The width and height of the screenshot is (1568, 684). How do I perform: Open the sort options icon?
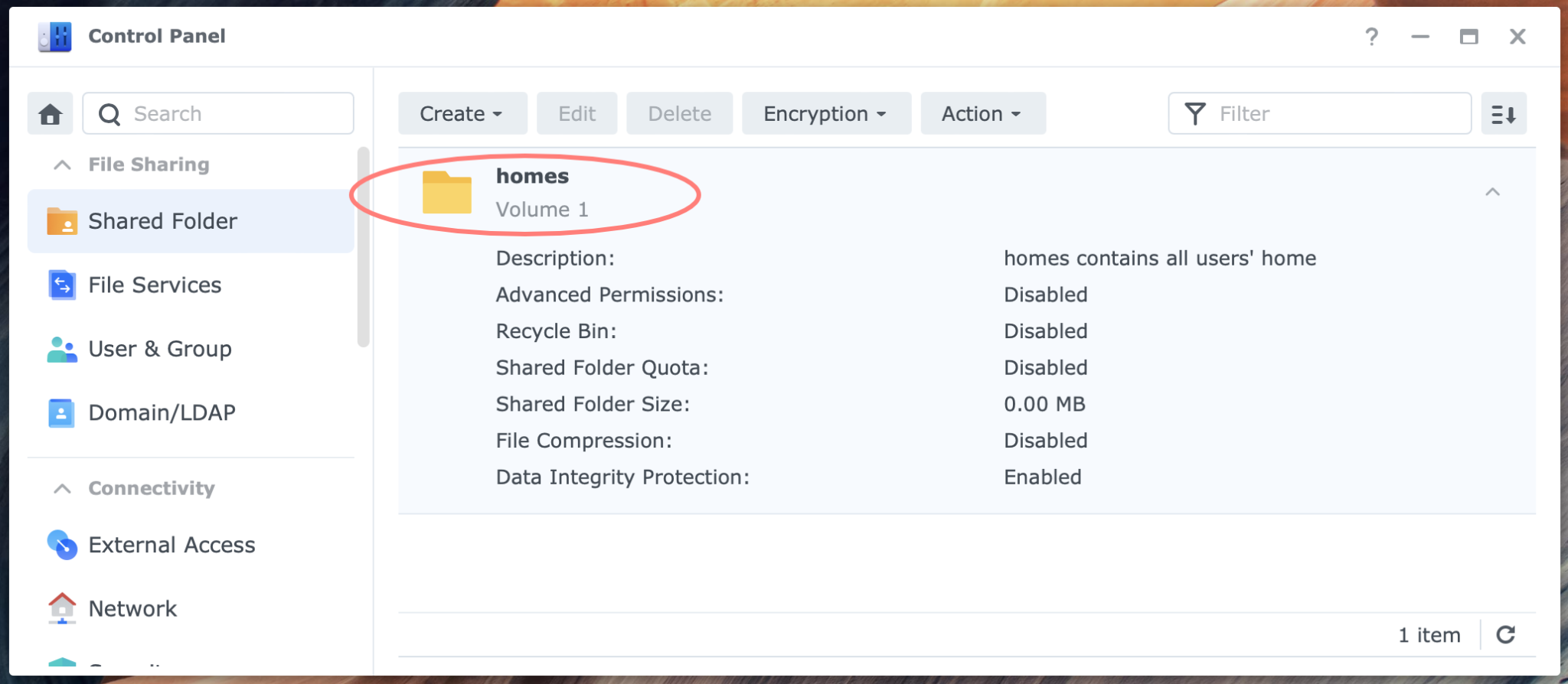(x=1504, y=113)
